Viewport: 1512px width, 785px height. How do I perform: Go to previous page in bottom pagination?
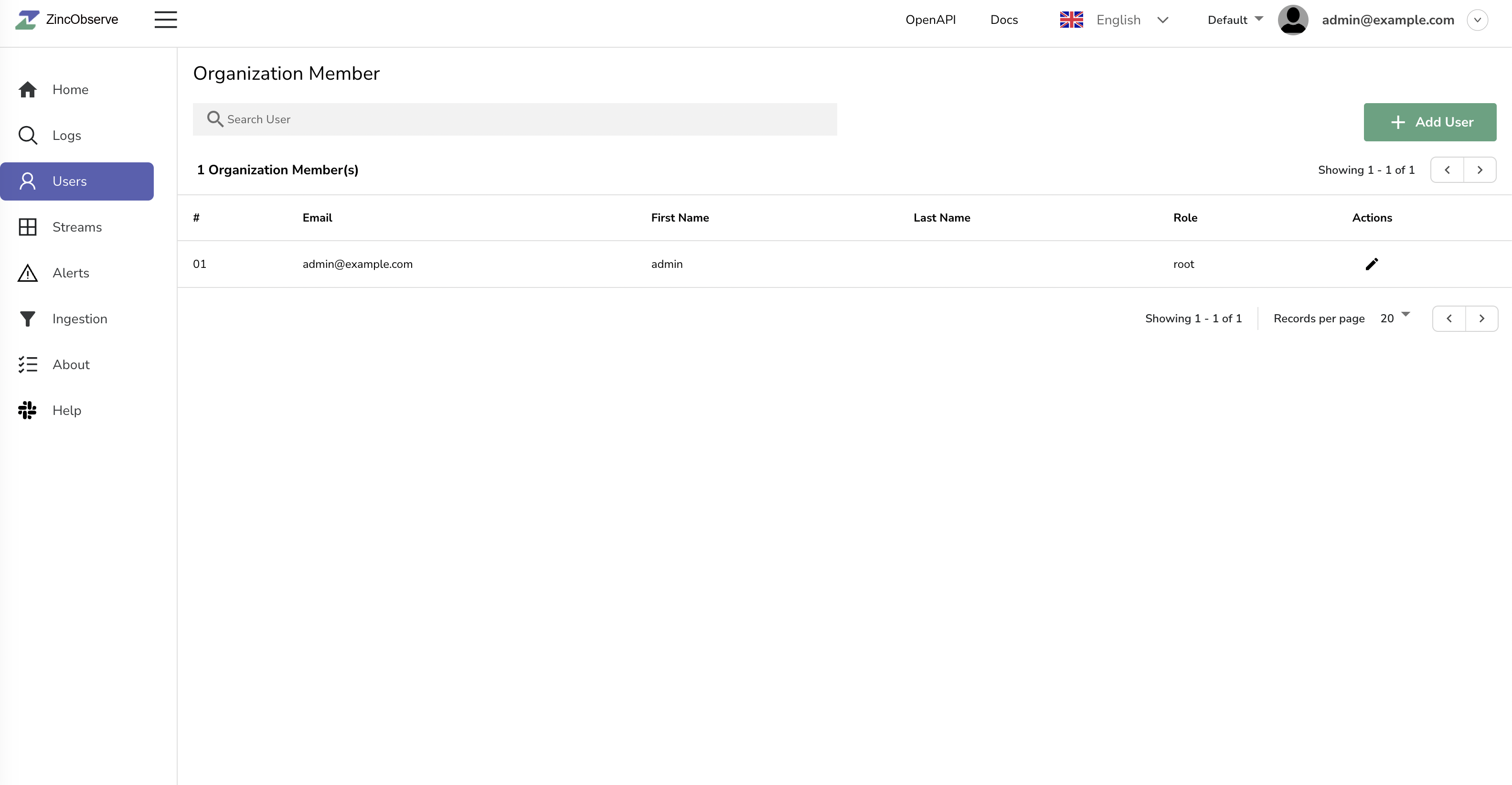point(1448,318)
